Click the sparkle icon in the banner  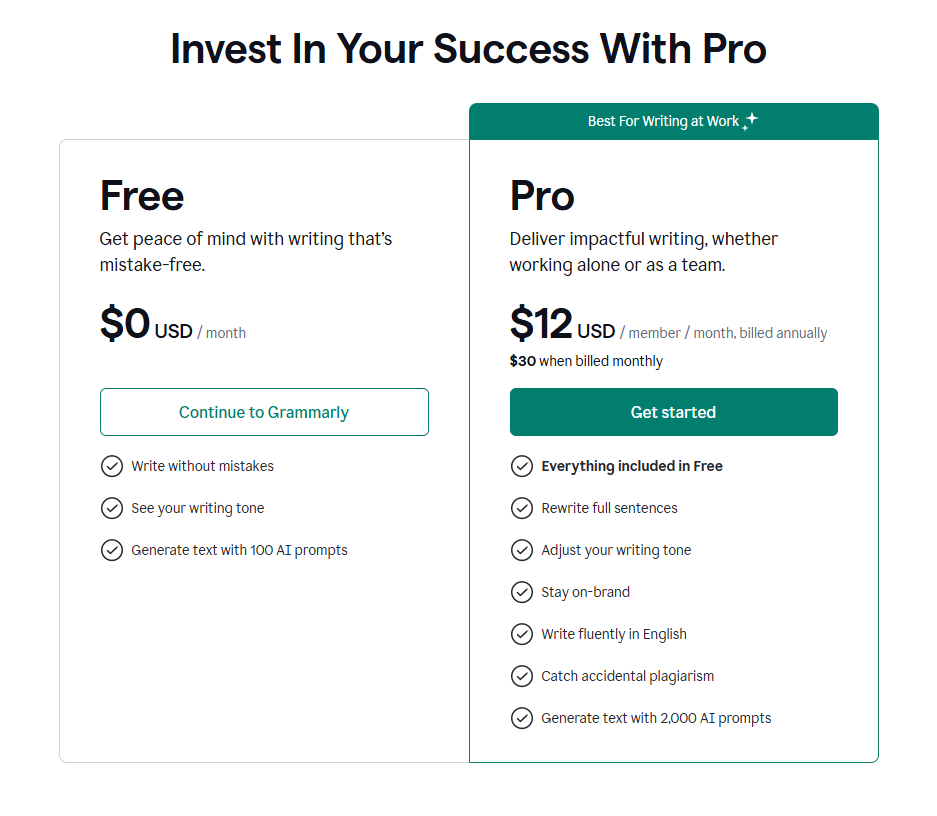(x=750, y=121)
